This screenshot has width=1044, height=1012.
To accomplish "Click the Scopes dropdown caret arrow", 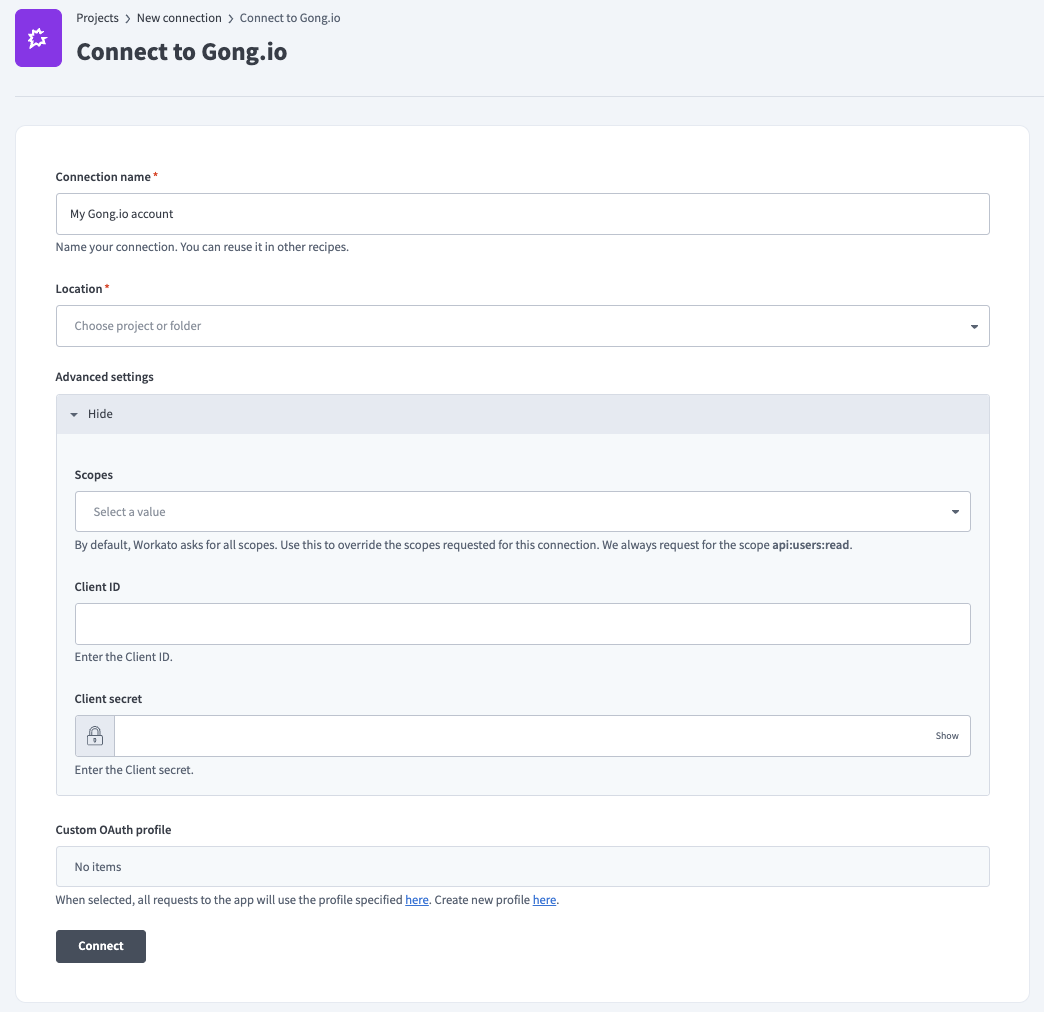I will click(x=955, y=512).
